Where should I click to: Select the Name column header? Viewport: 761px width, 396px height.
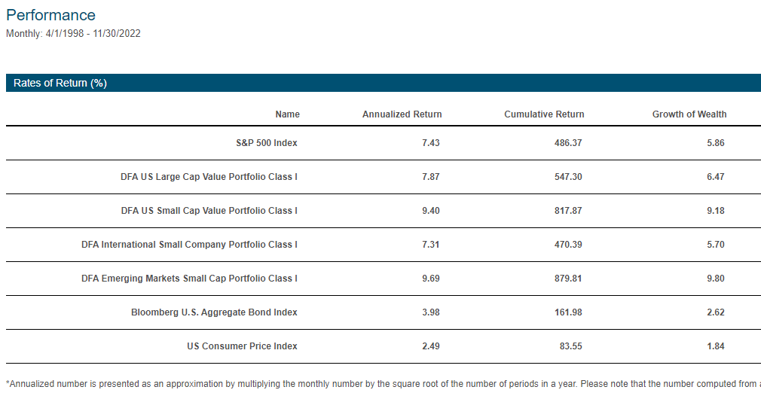click(287, 114)
